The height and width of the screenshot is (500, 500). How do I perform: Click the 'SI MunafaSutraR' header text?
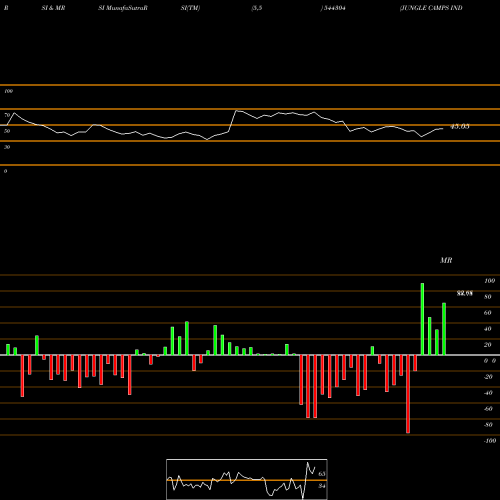click(123, 8)
